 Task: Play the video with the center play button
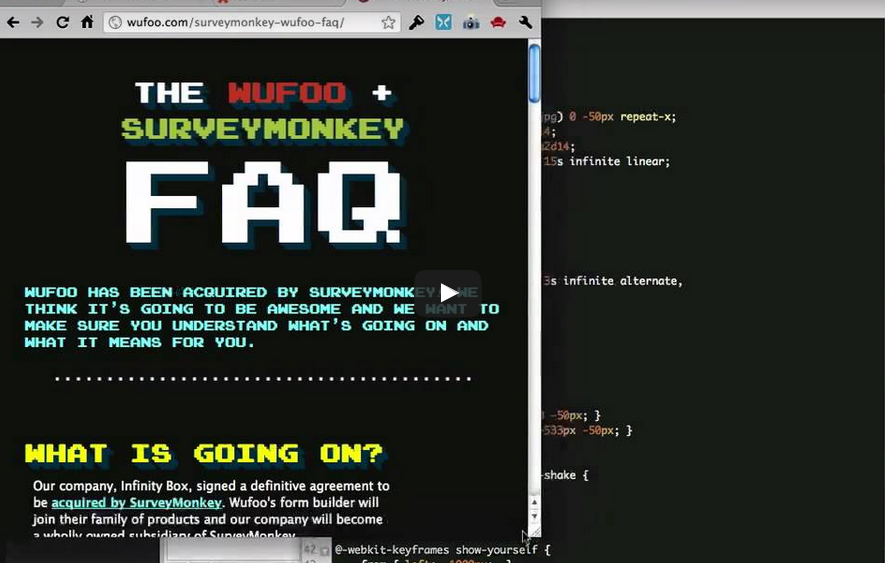coord(448,293)
